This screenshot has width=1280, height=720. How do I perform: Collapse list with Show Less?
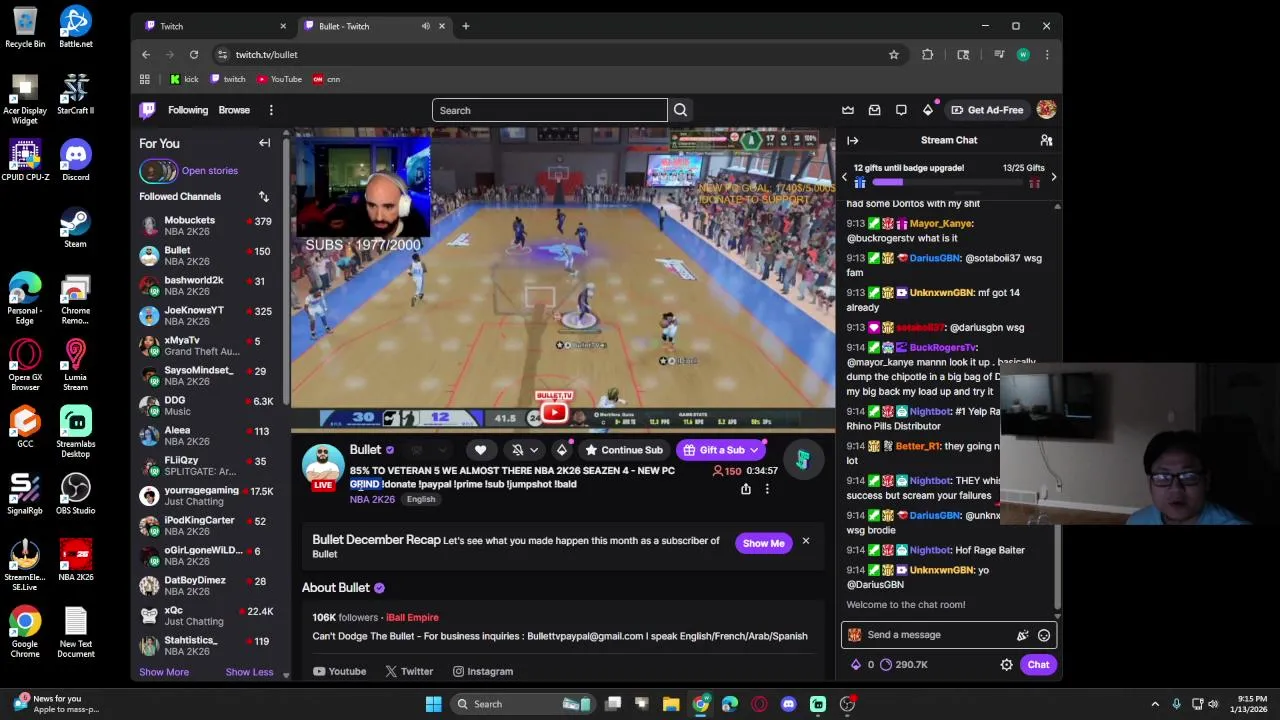[249, 672]
